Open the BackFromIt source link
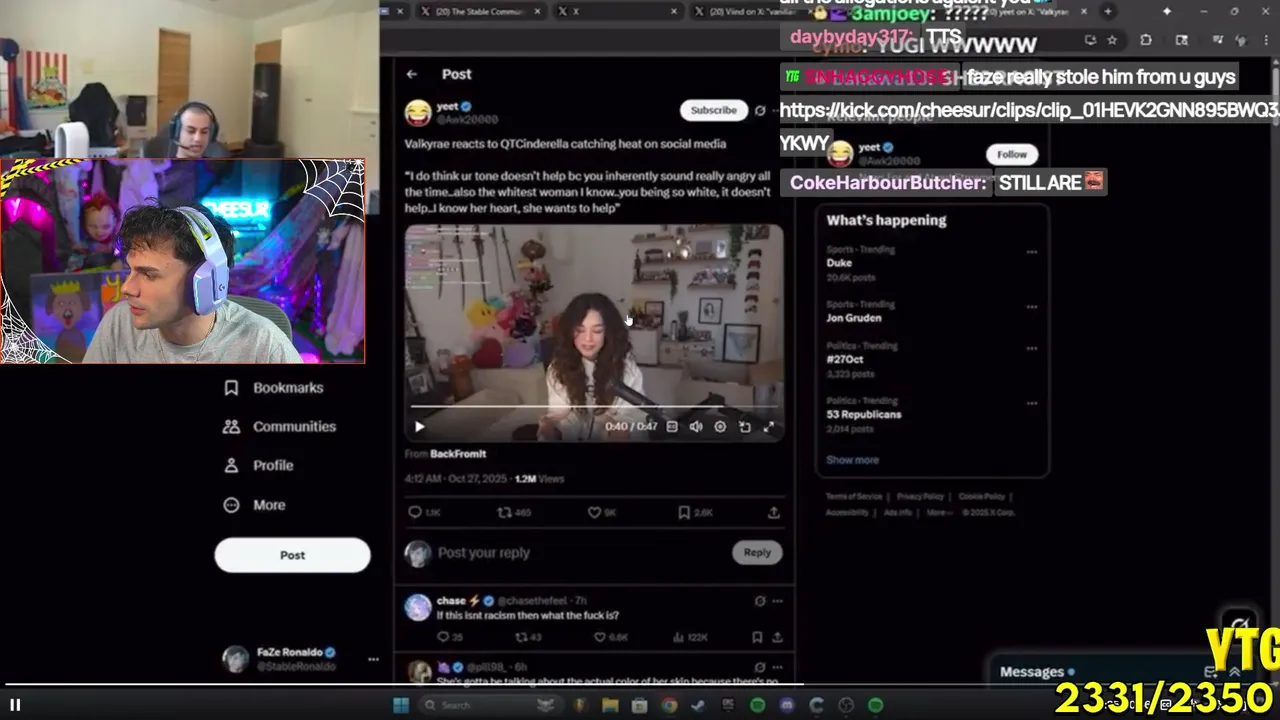 point(458,454)
